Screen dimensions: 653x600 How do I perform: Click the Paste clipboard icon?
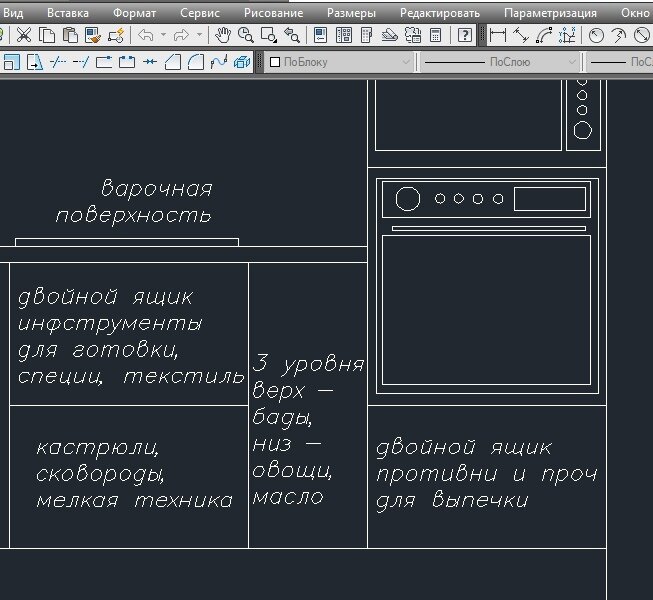70,35
